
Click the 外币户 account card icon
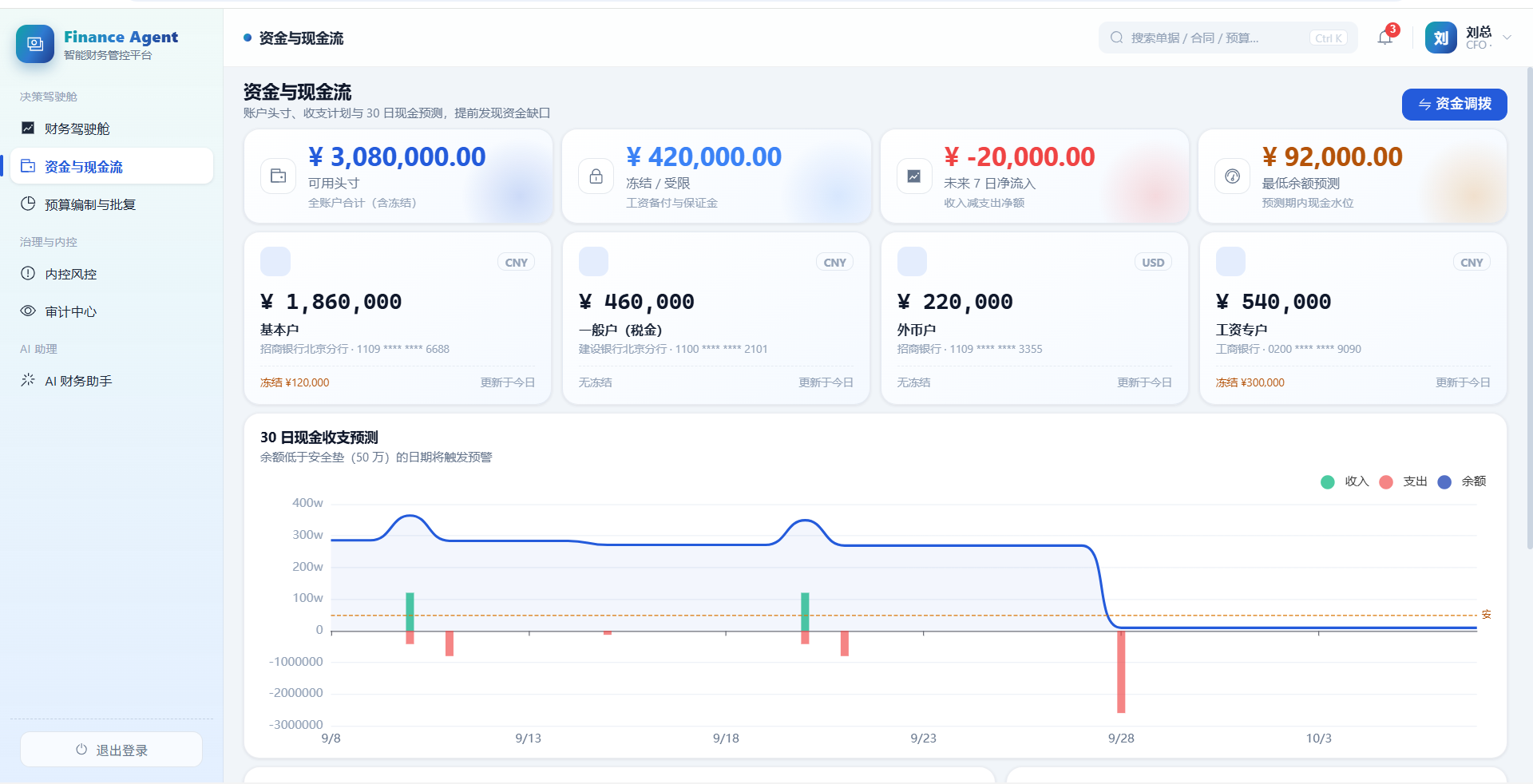[912, 262]
